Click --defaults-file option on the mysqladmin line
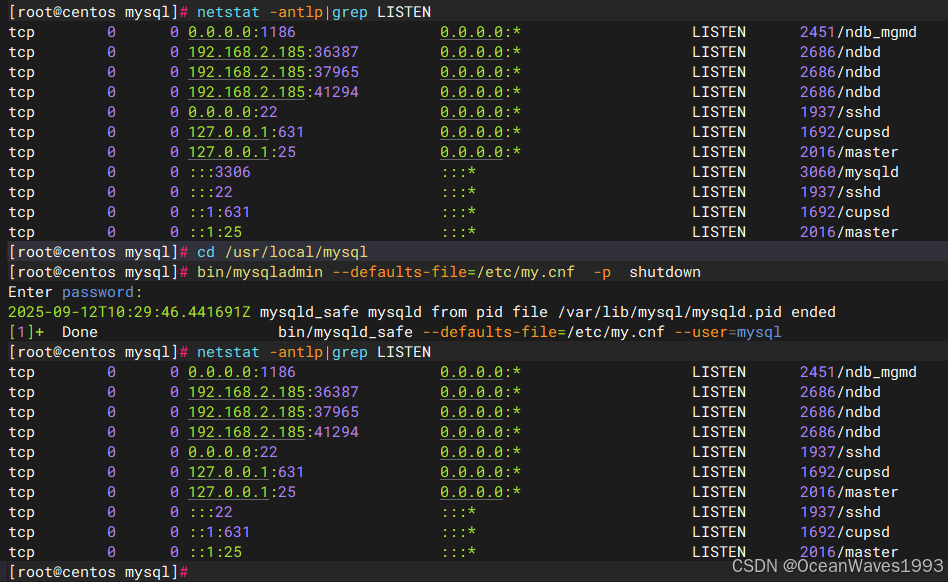948x582 pixels. coord(453,272)
